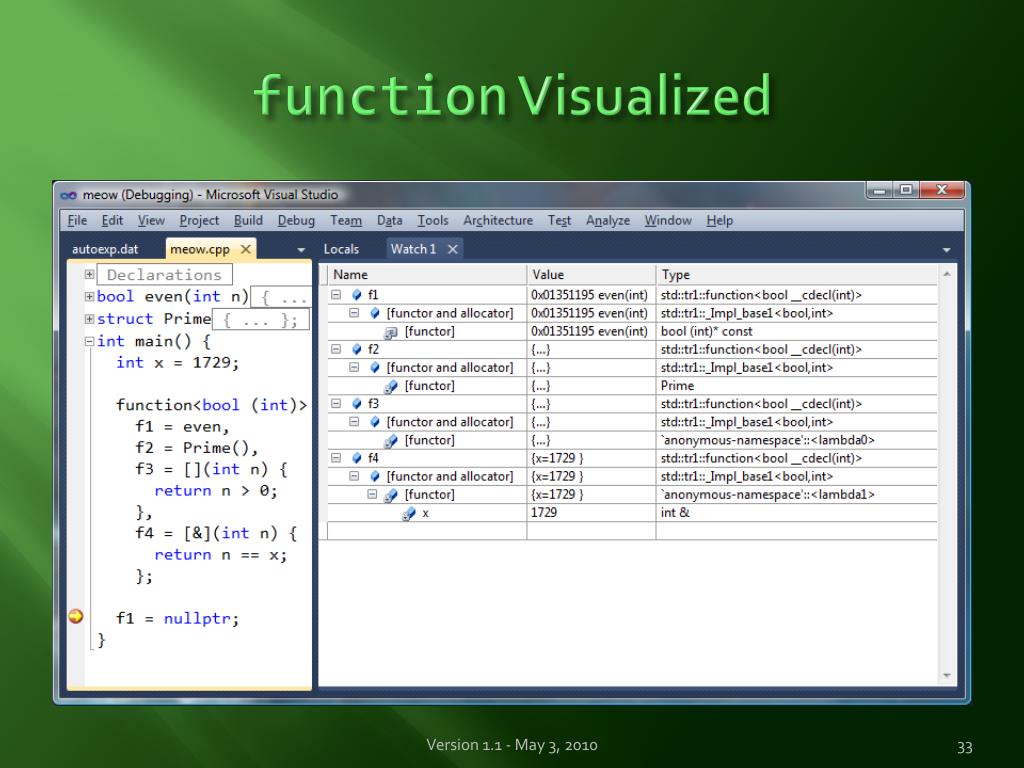
Task: Open the Build menu
Action: coord(248,221)
